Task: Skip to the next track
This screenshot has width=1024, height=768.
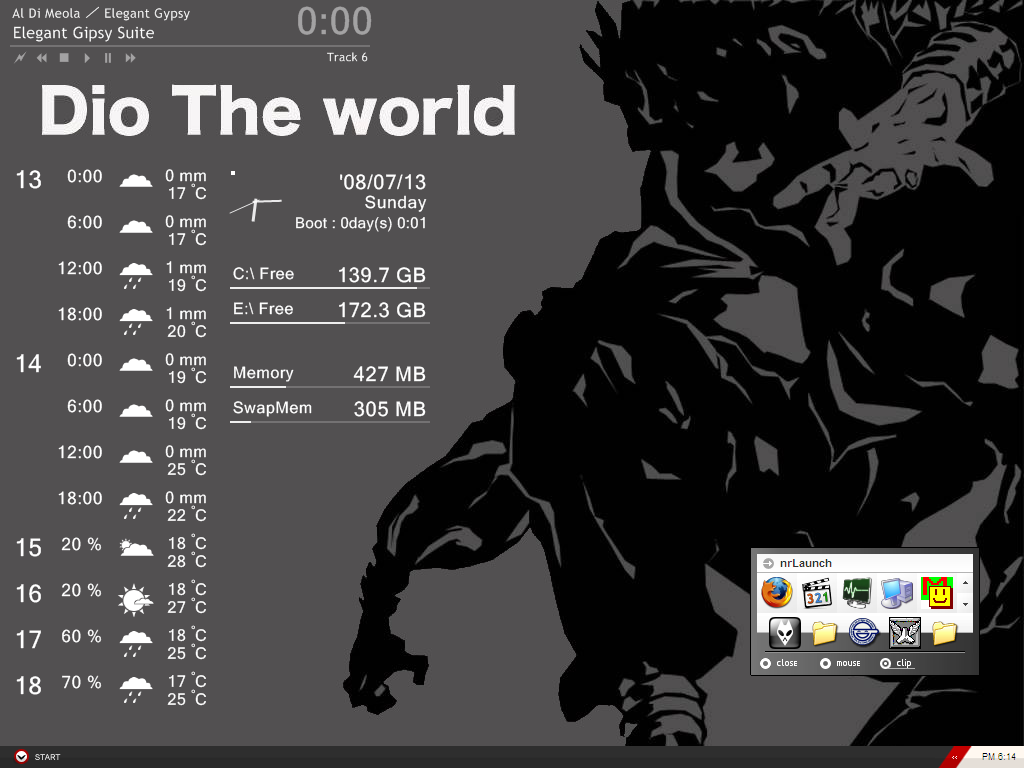Action: [130, 58]
